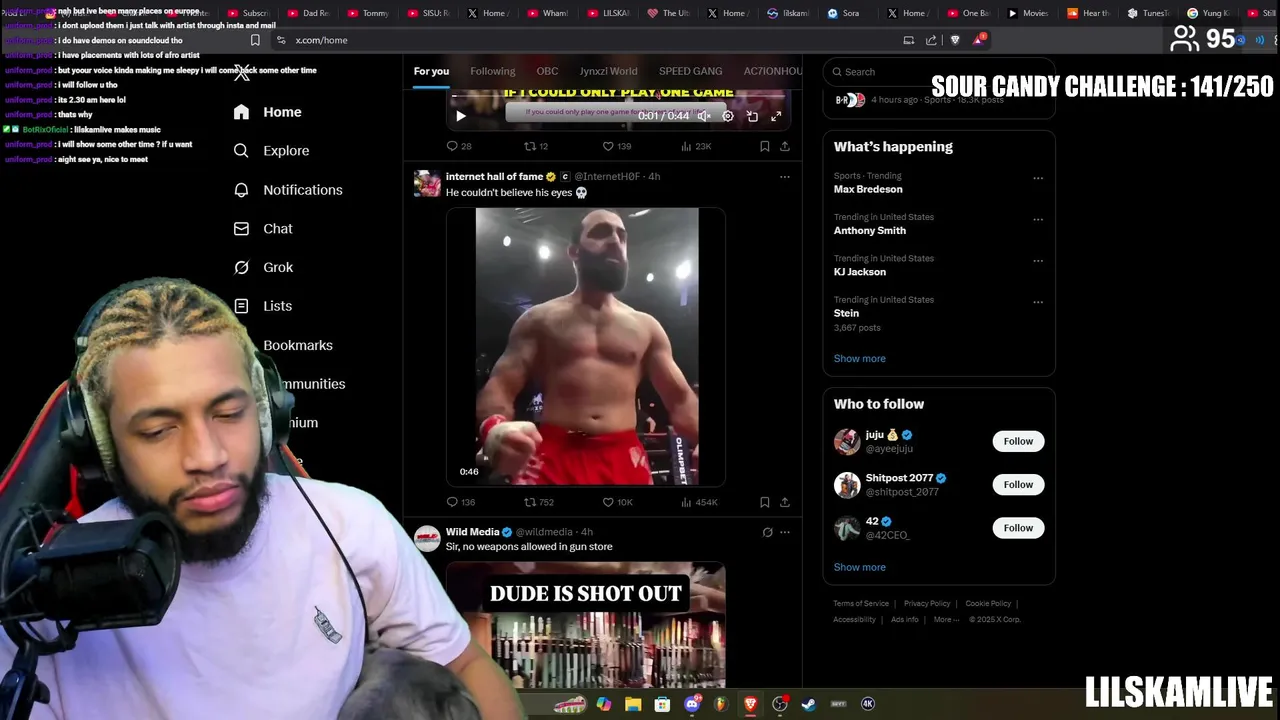Show more under Who to follow
The width and height of the screenshot is (1280, 720).
click(x=859, y=567)
